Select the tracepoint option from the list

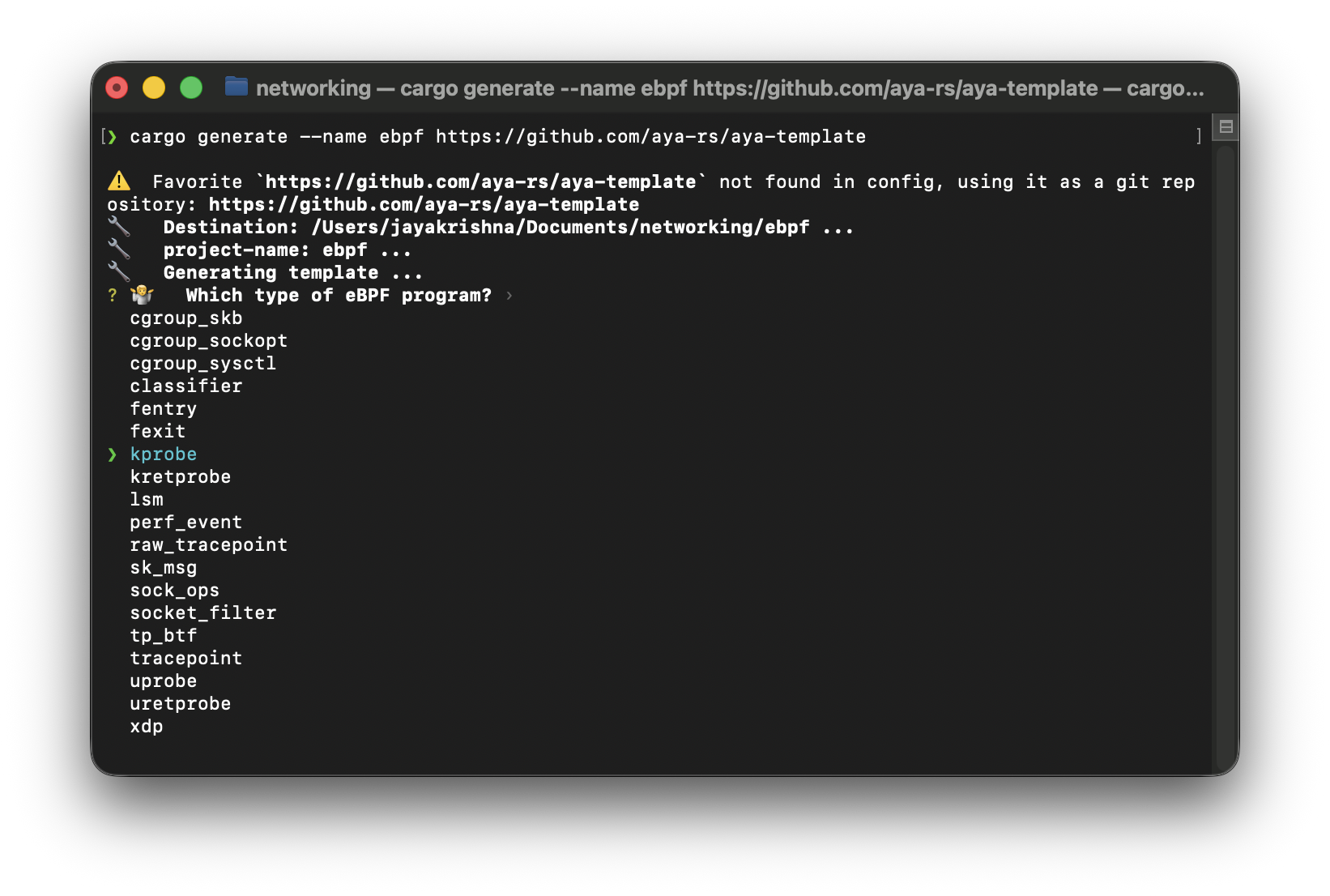coord(185,658)
